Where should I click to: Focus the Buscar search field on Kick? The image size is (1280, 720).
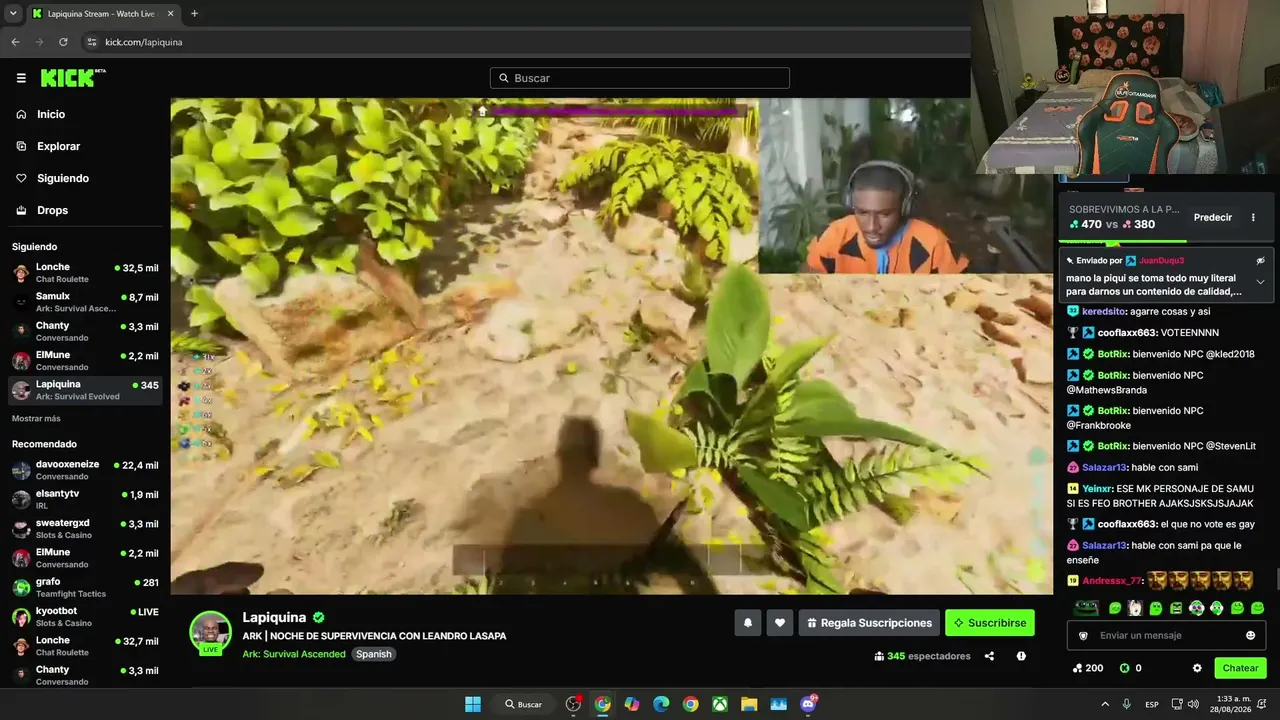(640, 78)
